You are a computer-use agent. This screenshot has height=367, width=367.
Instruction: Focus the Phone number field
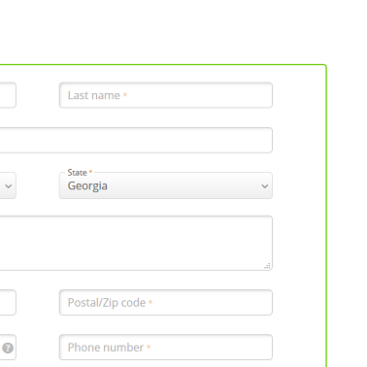click(x=166, y=347)
